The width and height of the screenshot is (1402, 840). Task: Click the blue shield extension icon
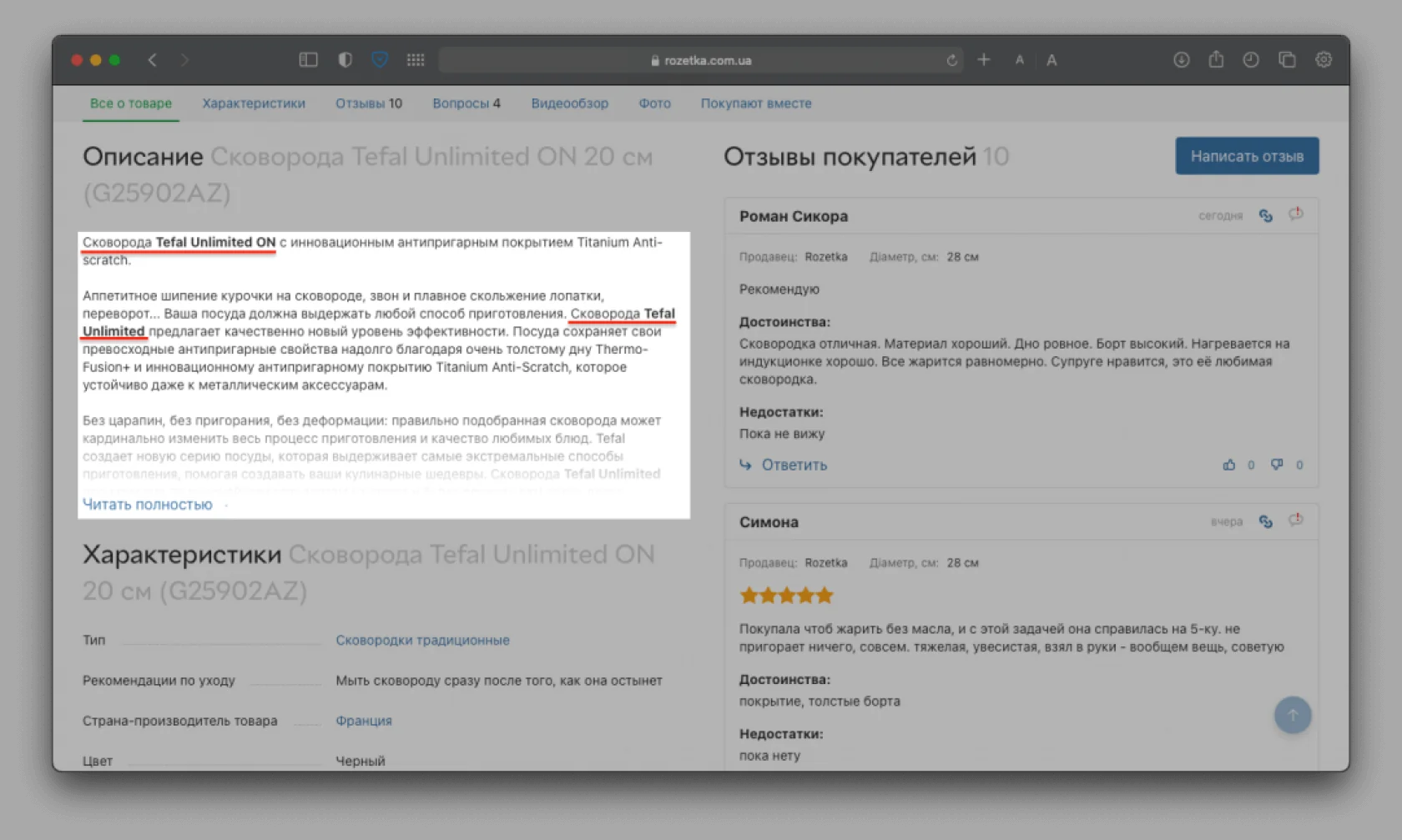point(380,60)
